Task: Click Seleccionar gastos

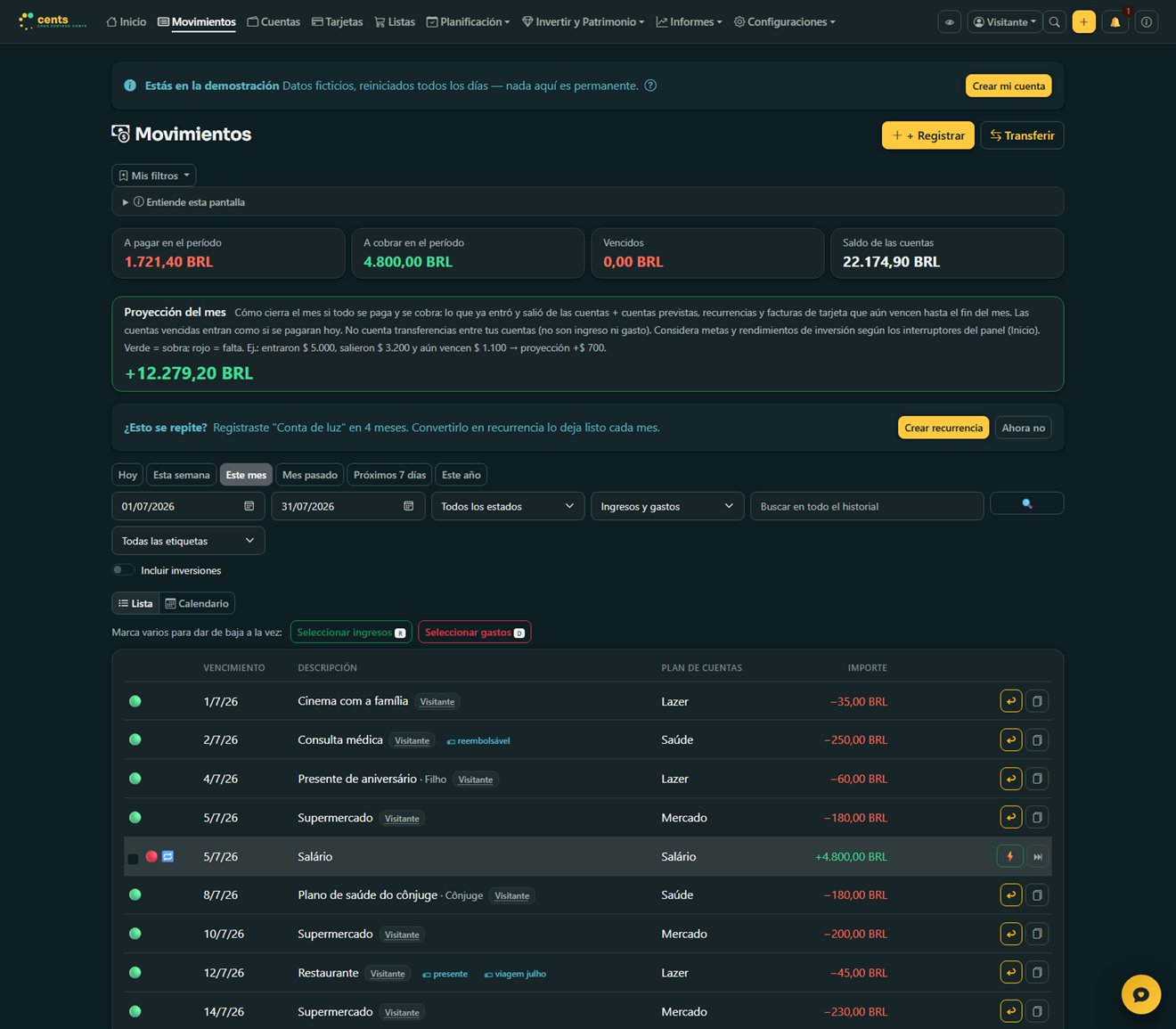Action: coord(475,633)
